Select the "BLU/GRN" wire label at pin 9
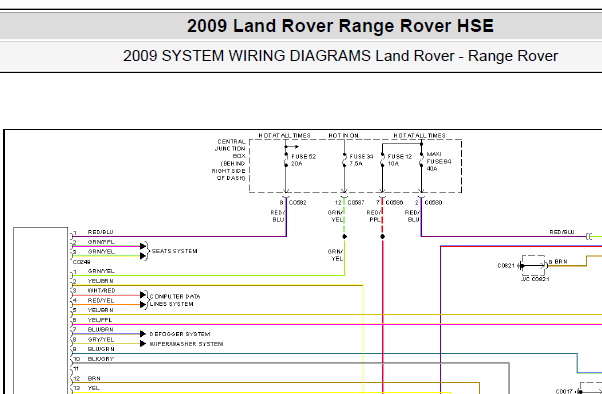The height and width of the screenshot is (394, 602). click(101, 349)
